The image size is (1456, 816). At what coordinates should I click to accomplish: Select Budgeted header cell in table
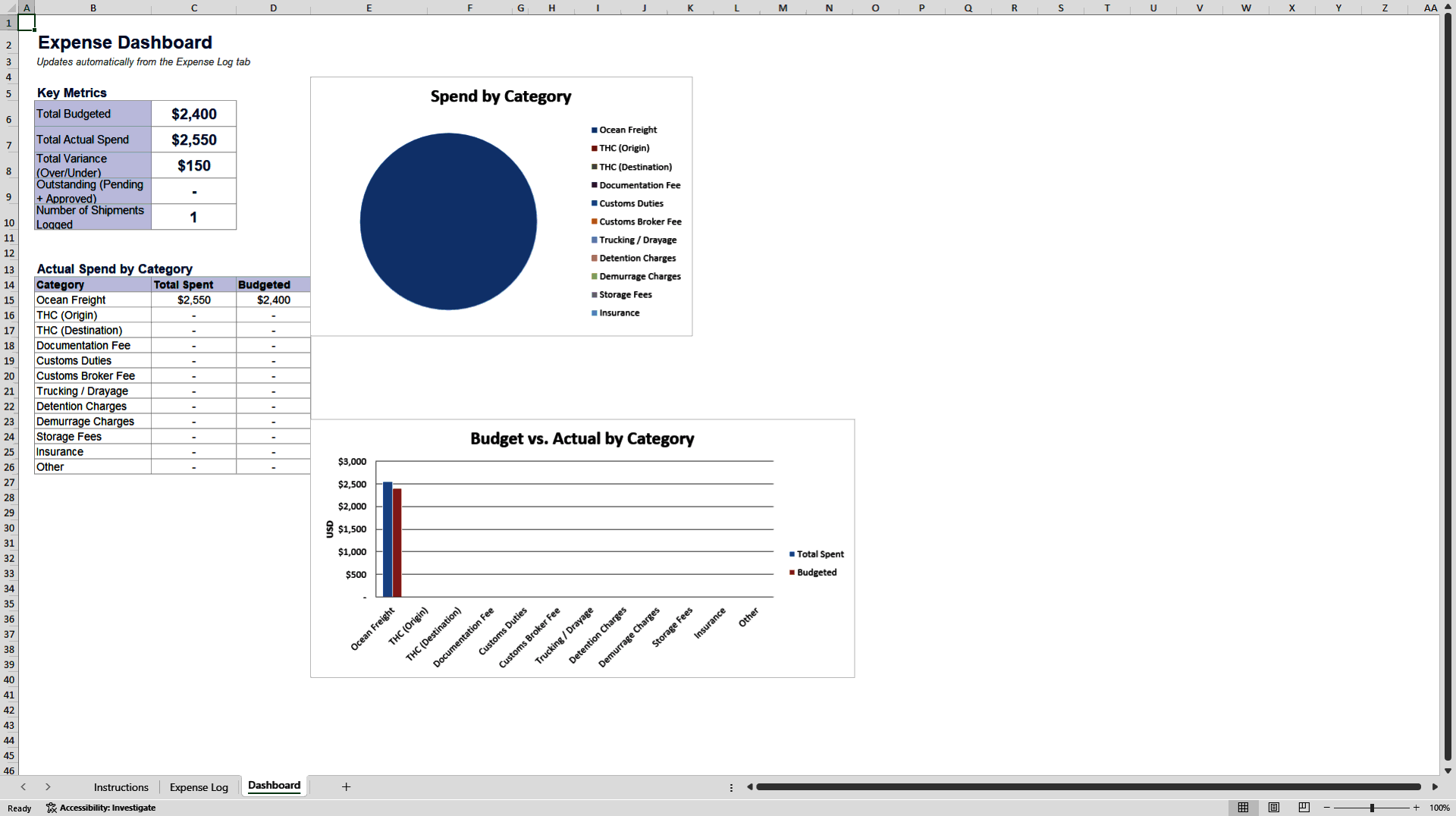(x=273, y=284)
